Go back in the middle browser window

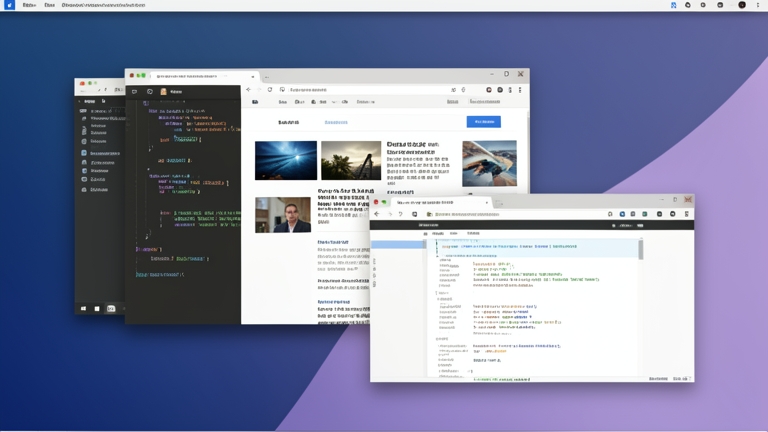(248, 90)
